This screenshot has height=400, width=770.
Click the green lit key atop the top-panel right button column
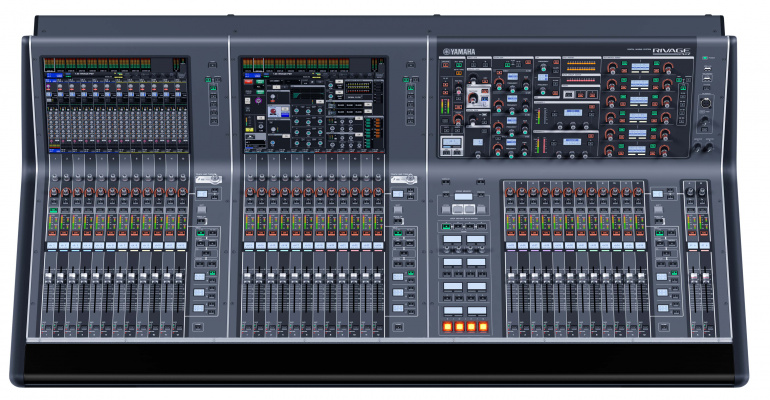point(680,80)
